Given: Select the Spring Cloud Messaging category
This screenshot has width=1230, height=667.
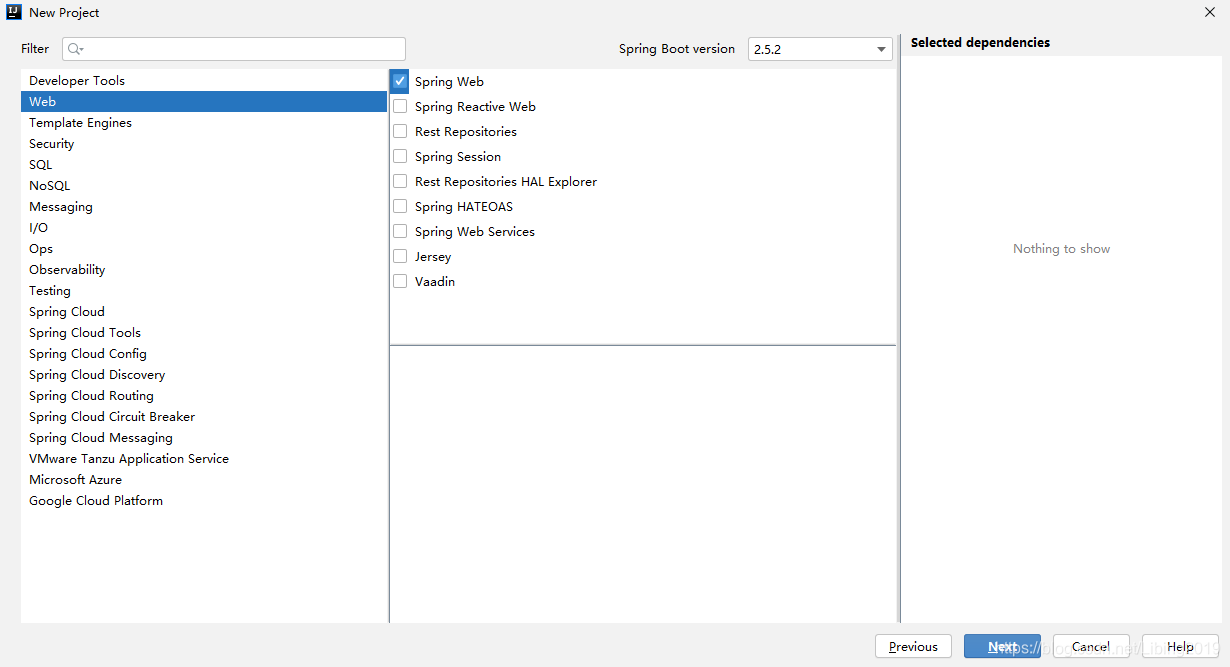Looking at the screenshot, I should [x=204, y=437].
